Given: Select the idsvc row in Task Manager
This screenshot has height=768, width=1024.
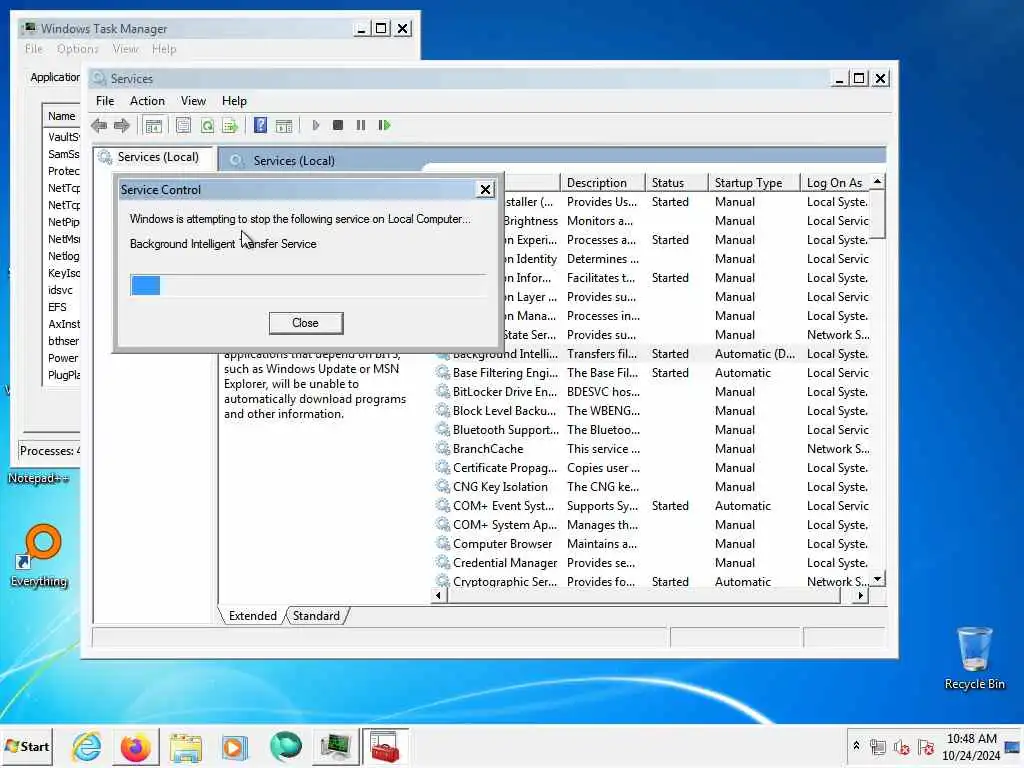Looking at the screenshot, I should 62,290.
